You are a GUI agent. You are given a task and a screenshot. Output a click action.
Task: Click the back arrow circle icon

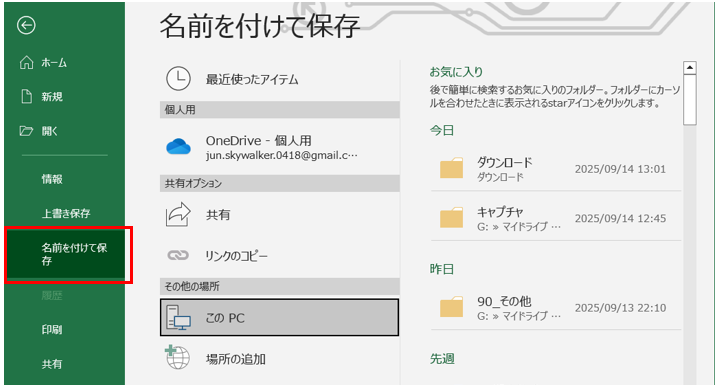click(x=26, y=25)
